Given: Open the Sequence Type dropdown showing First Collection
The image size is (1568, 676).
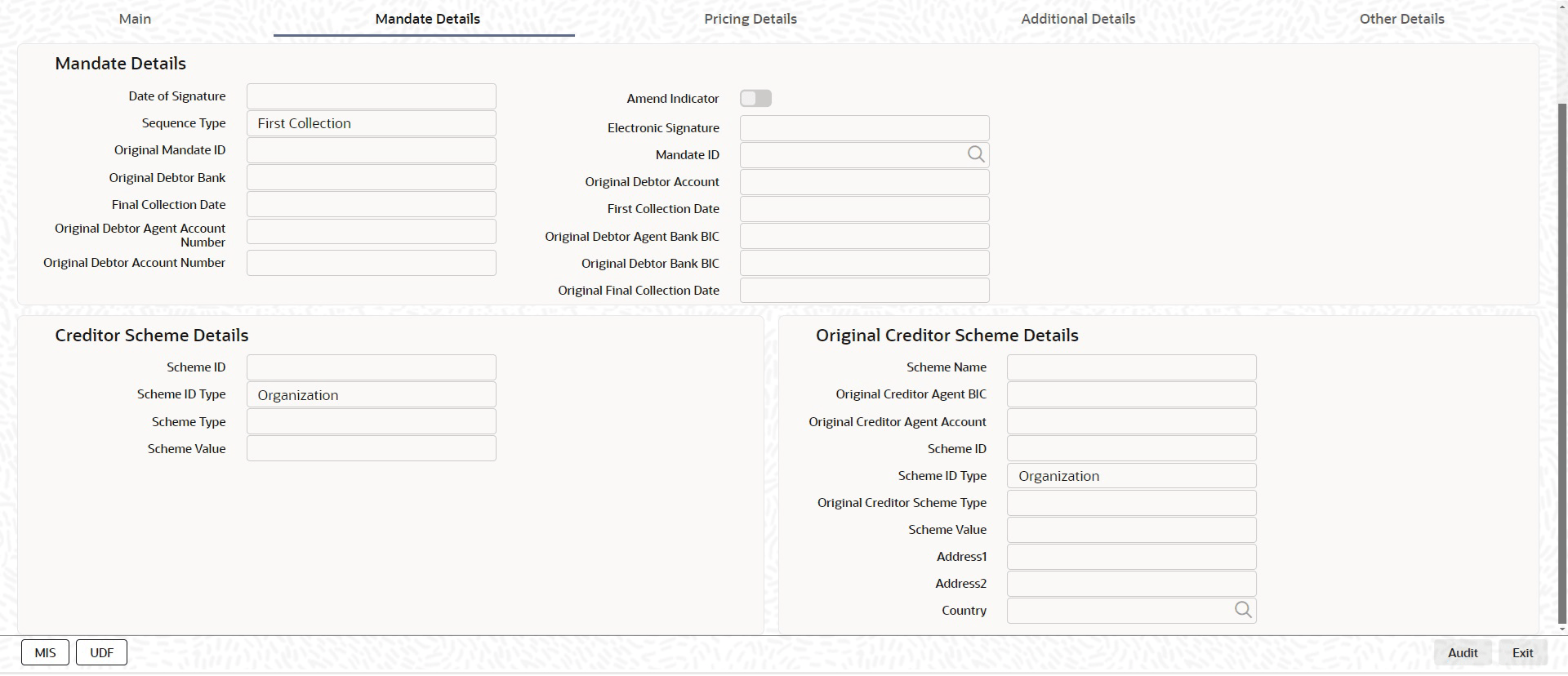Looking at the screenshot, I should pos(372,123).
